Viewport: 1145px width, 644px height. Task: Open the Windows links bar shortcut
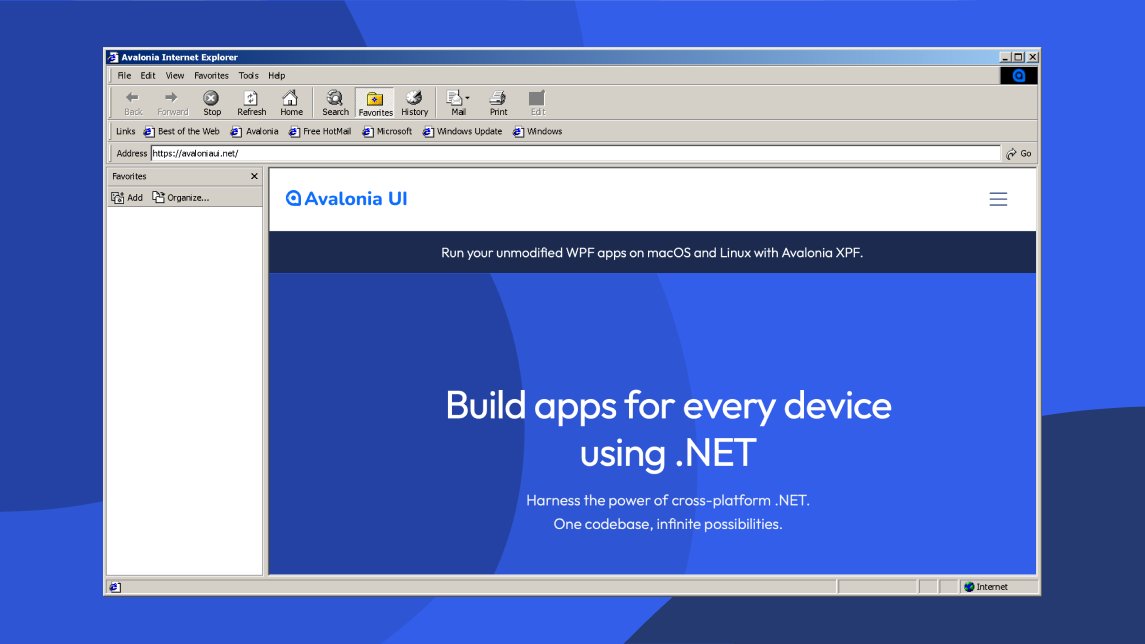537,131
